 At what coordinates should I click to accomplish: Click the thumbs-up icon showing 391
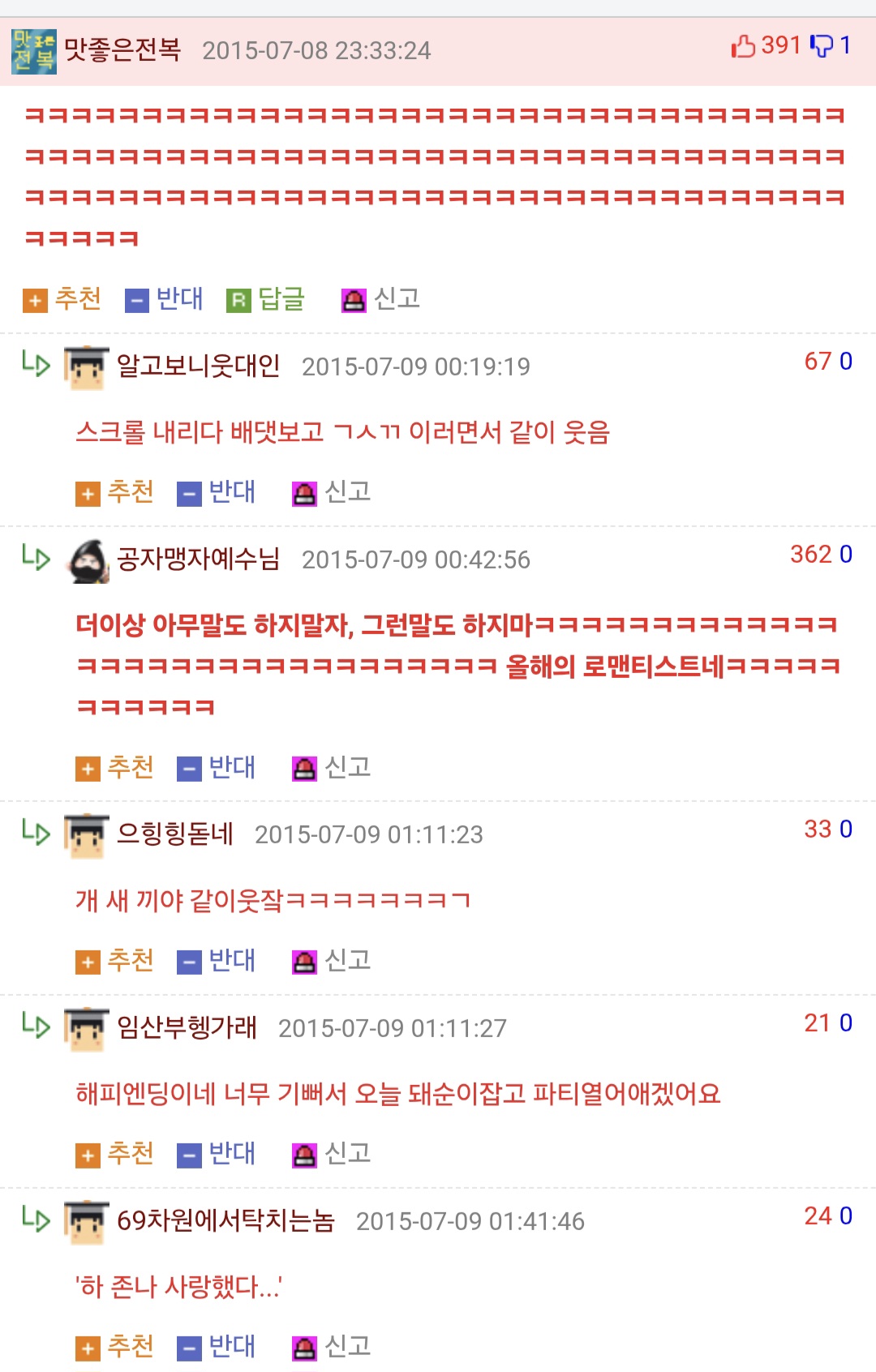743,46
